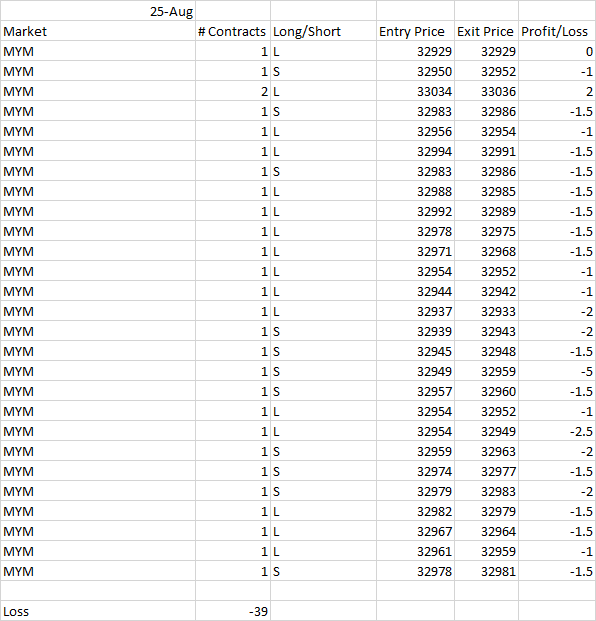Select the total loss cell -39

[233, 611]
